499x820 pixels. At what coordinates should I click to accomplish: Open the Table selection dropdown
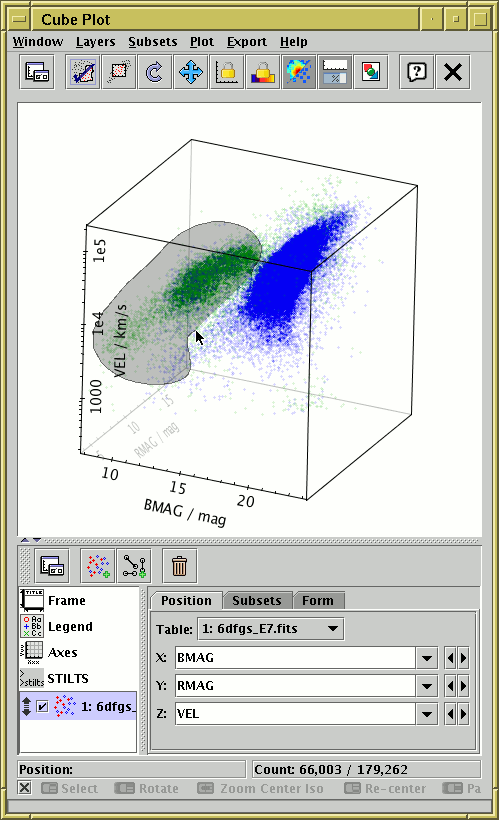271,629
